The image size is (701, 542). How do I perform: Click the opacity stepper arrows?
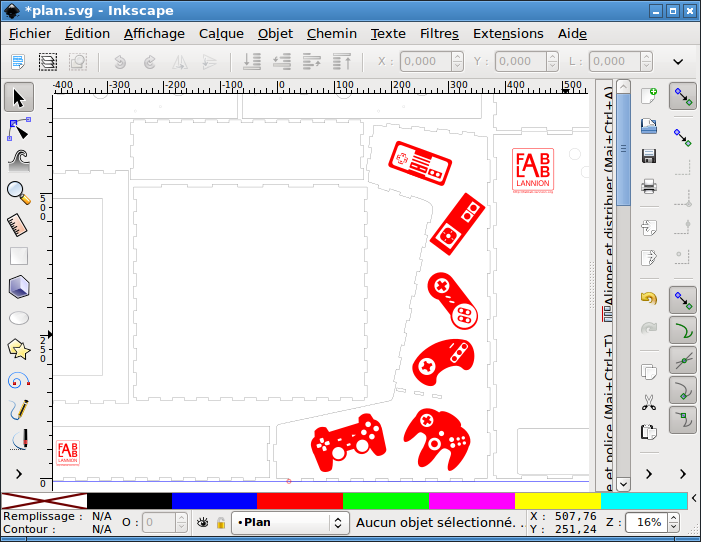(181, 522)
